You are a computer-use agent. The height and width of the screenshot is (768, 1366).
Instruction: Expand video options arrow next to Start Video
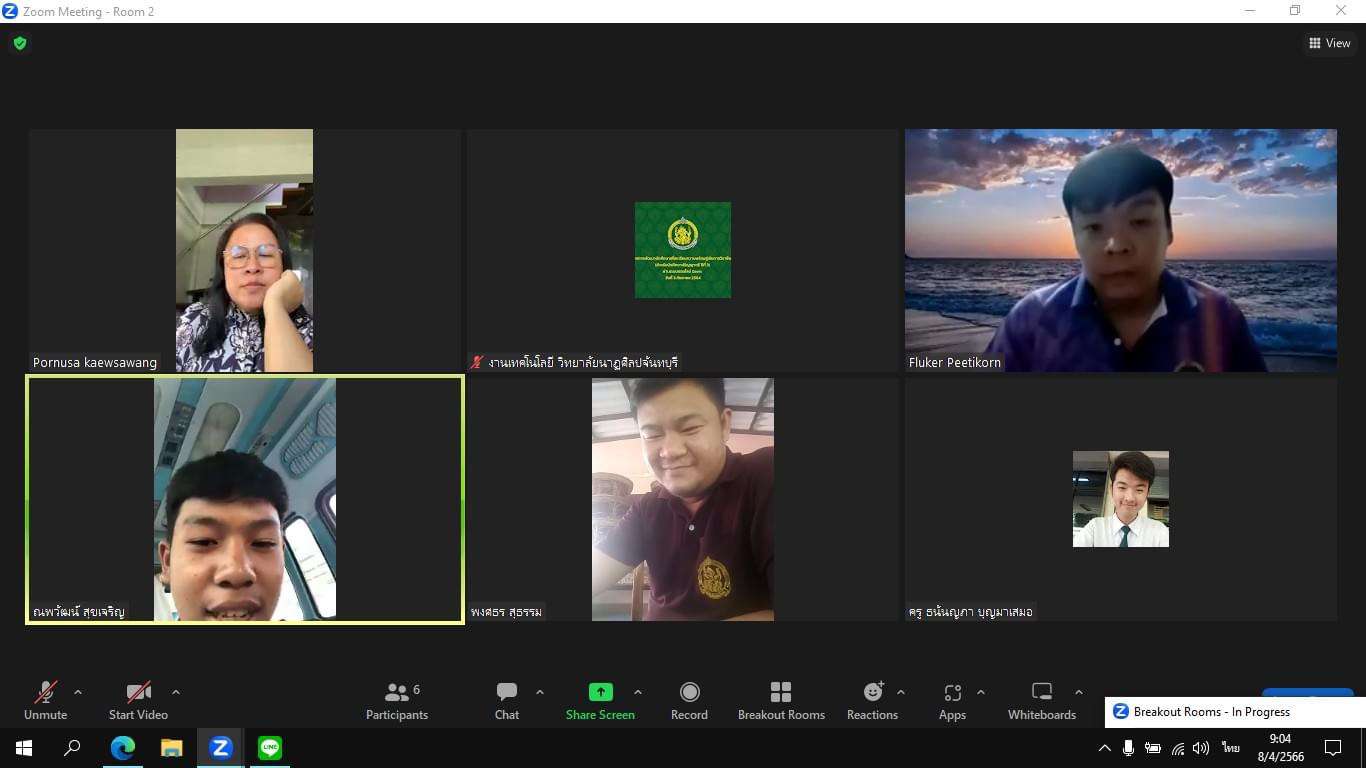176,692
